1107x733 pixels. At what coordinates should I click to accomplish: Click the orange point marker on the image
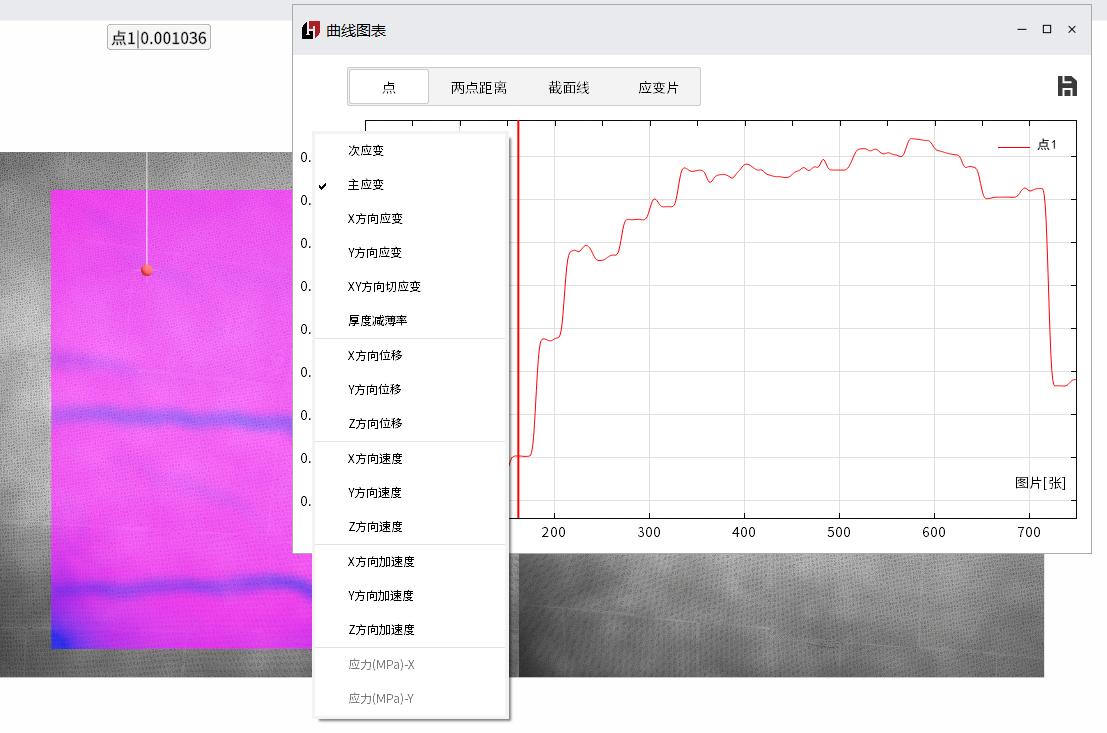[147, 270]
